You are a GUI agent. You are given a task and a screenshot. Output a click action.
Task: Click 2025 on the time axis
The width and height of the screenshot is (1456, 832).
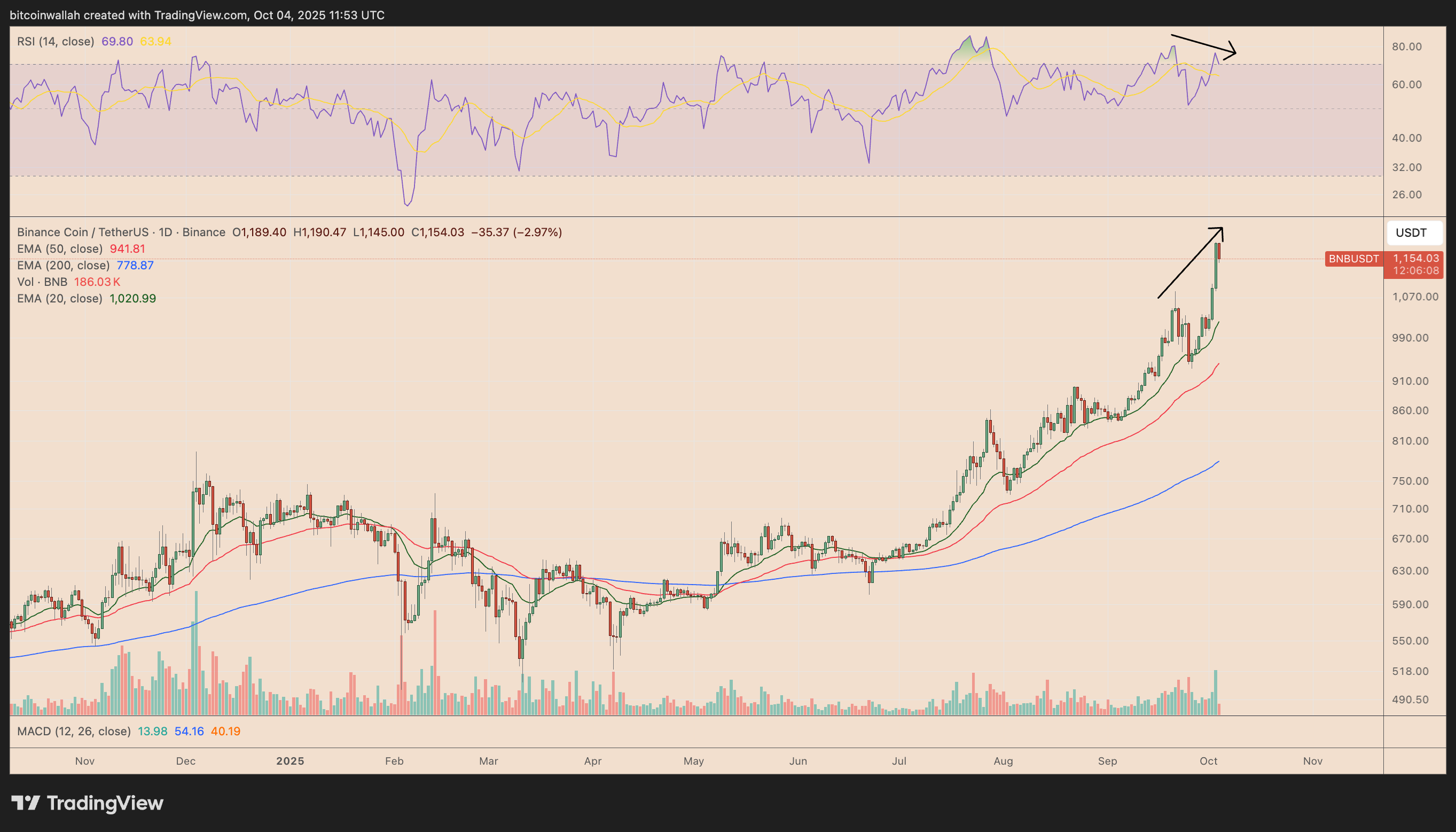click(289, 760)
